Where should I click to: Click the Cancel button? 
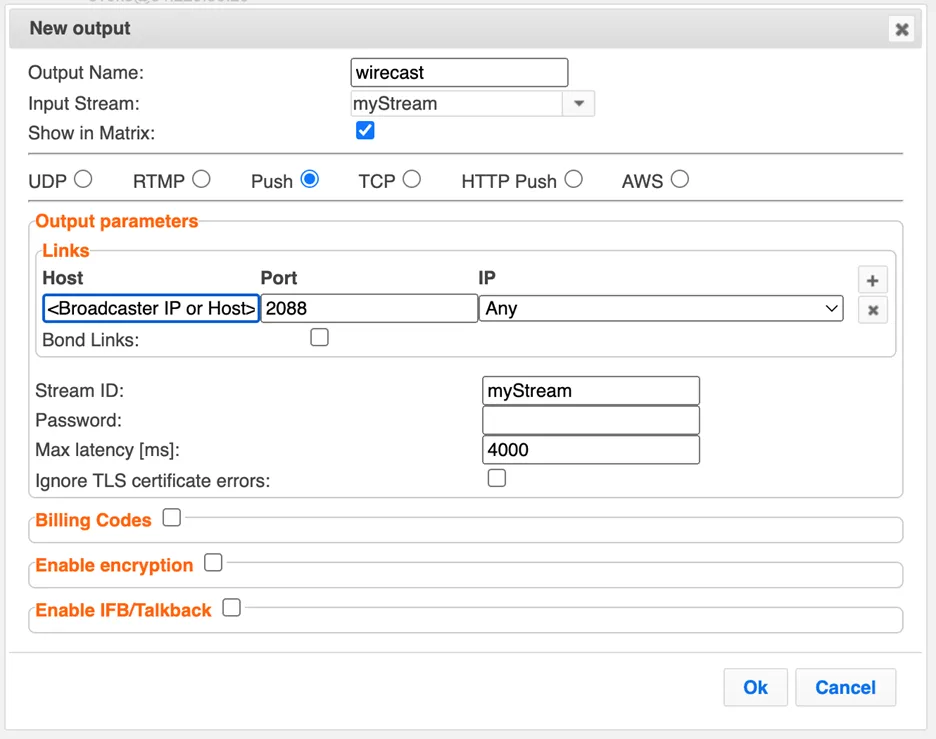(x=845, y=687)
